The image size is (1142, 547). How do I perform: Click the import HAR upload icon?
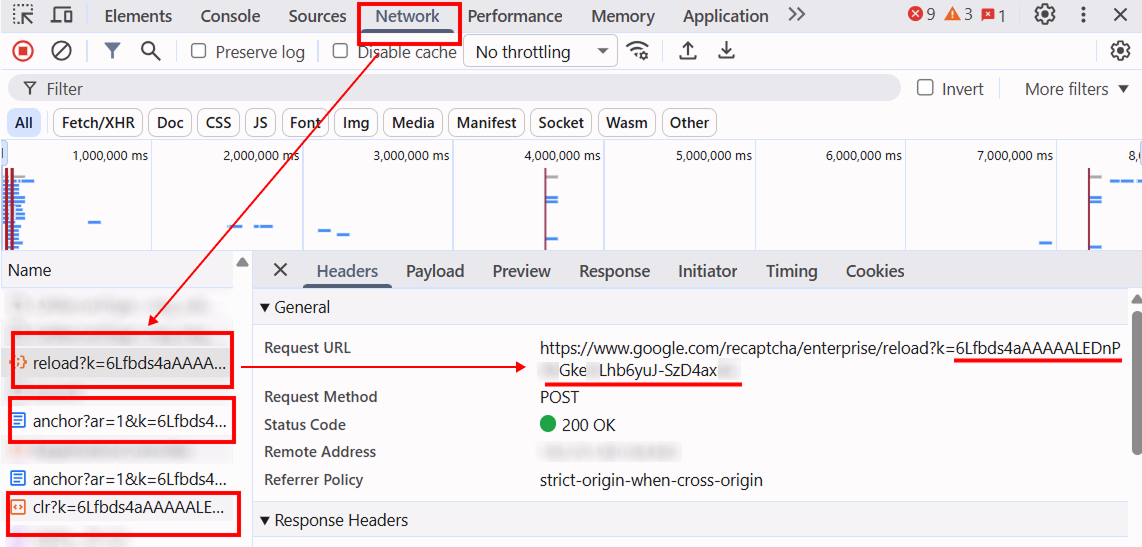click(688, 51)
